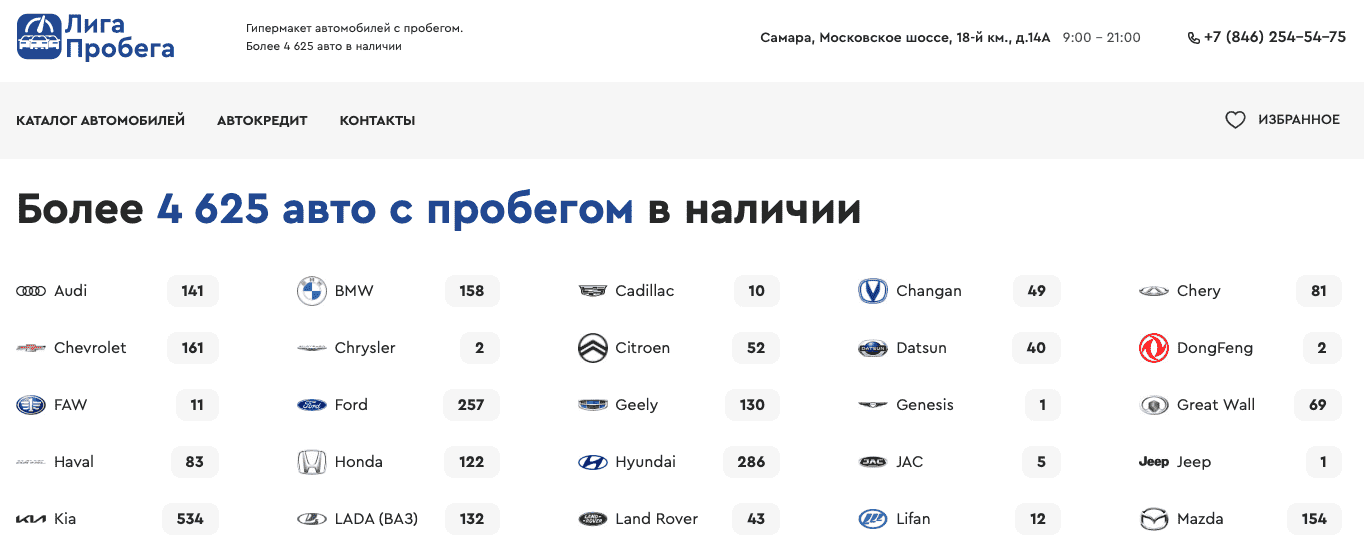Select the Citroen brand name
The height and width of the screenshot is (559, 1364).
tap(643, 348)
